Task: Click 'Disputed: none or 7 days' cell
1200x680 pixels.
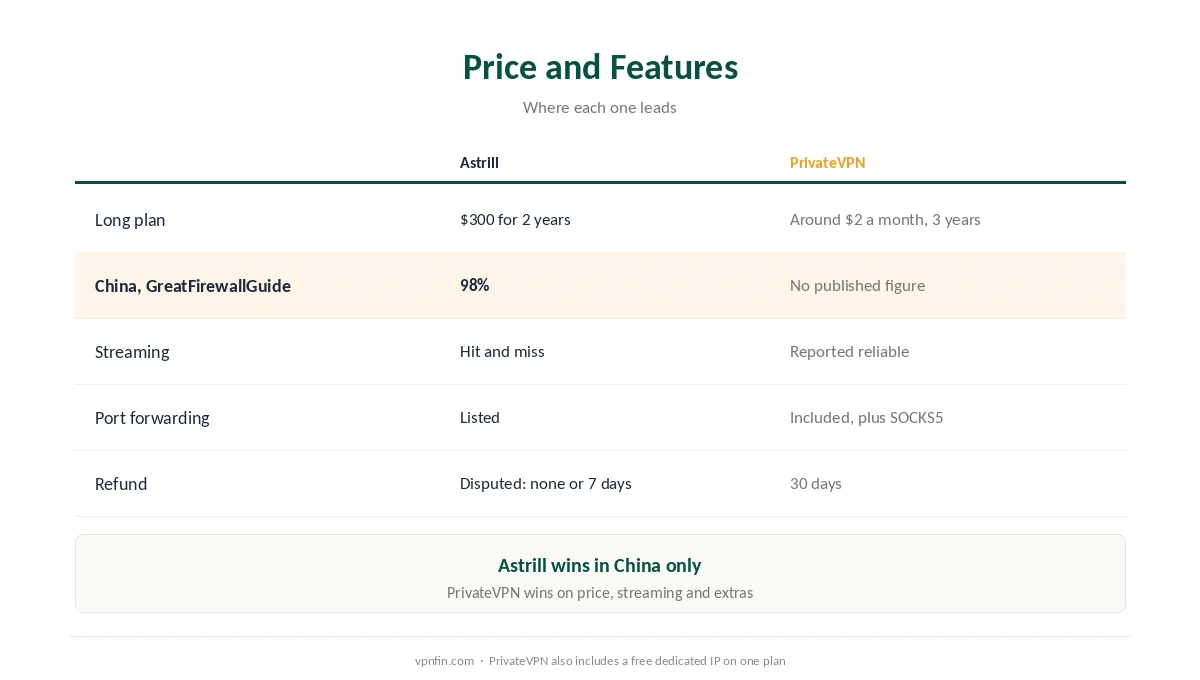Action: (x=546, y=483)
